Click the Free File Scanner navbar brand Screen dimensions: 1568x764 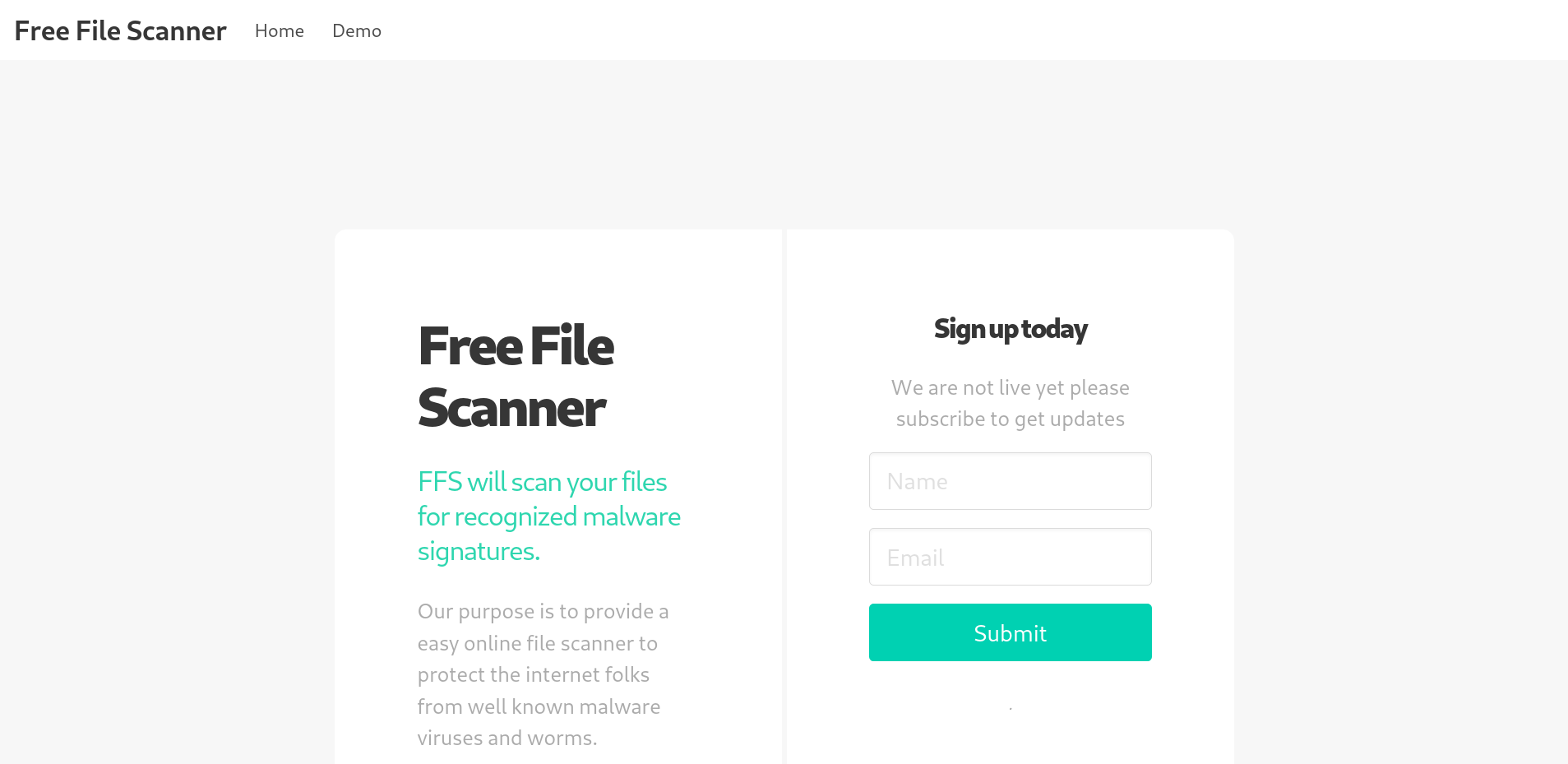pos(120,30)
